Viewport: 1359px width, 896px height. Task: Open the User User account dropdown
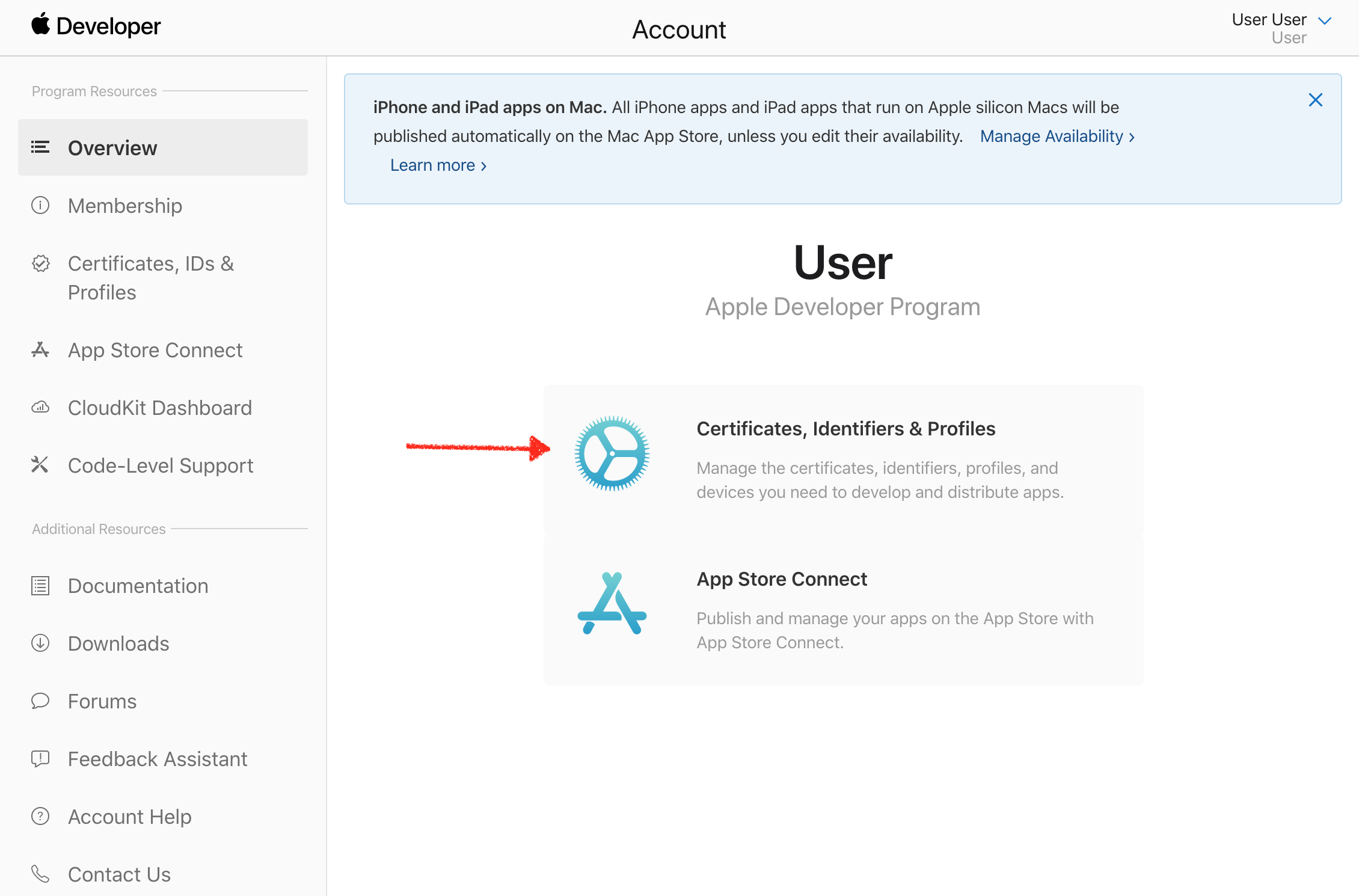point(1281,28)
